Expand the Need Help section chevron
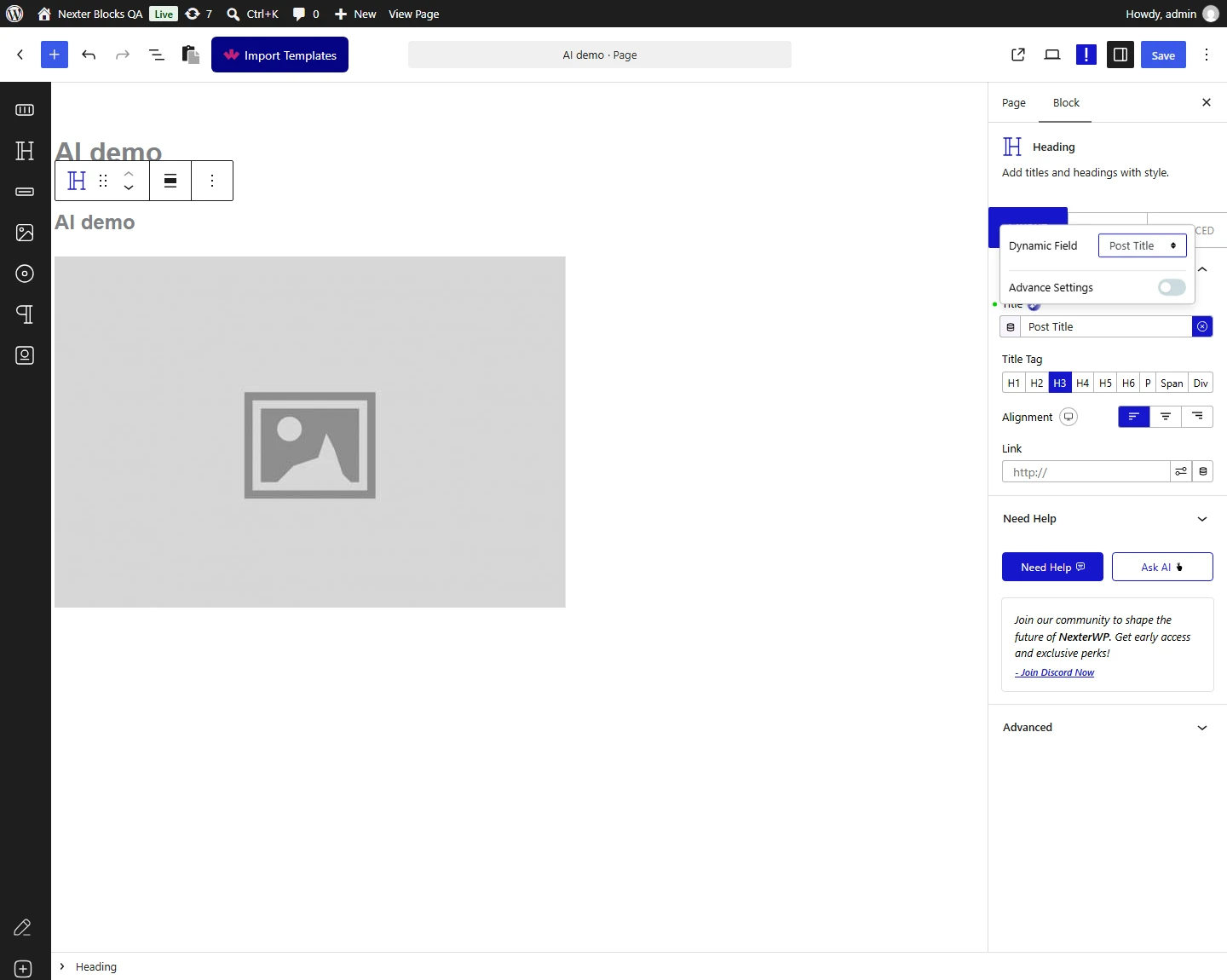 click(1202, 519)
